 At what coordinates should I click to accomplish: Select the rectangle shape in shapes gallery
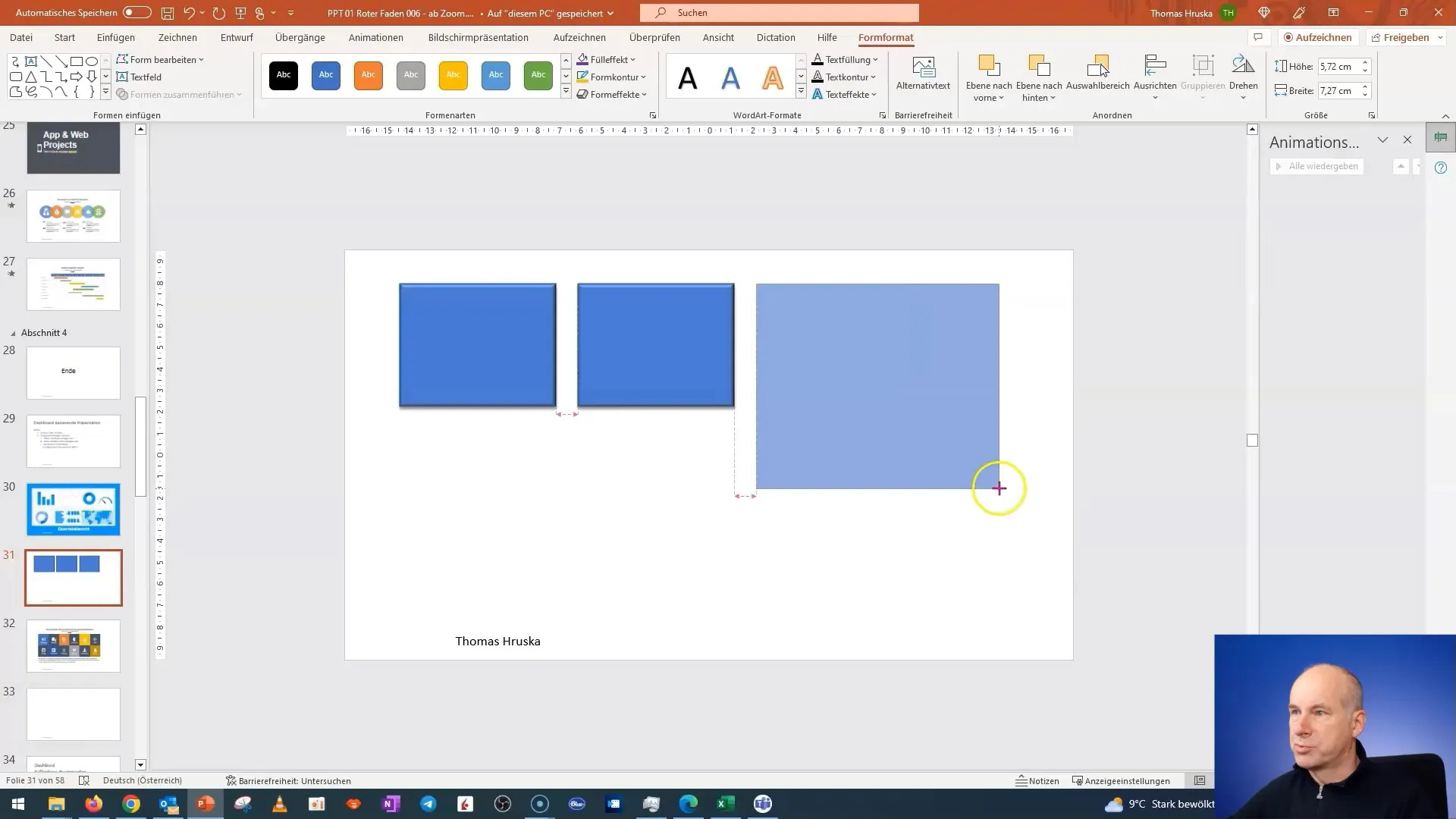(77, 61)
